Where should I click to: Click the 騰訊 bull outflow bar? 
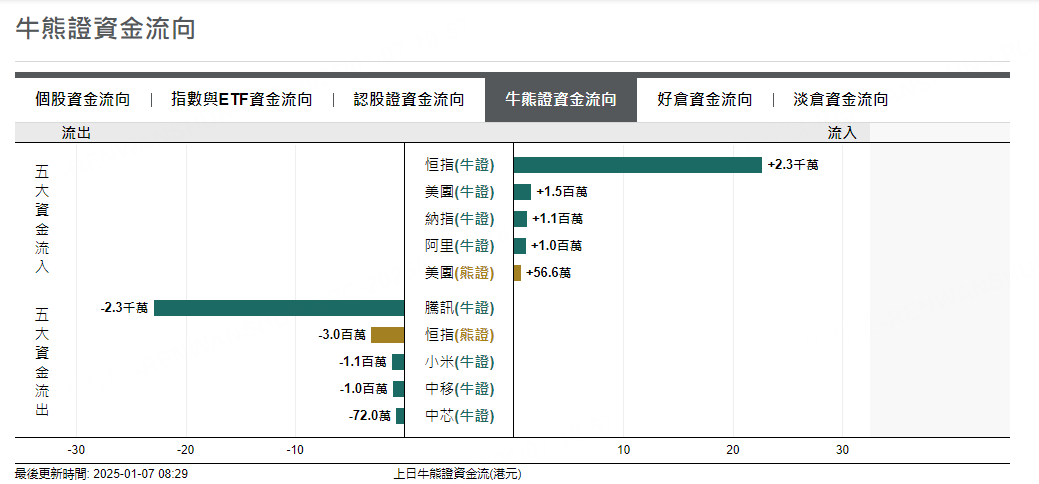279,308
